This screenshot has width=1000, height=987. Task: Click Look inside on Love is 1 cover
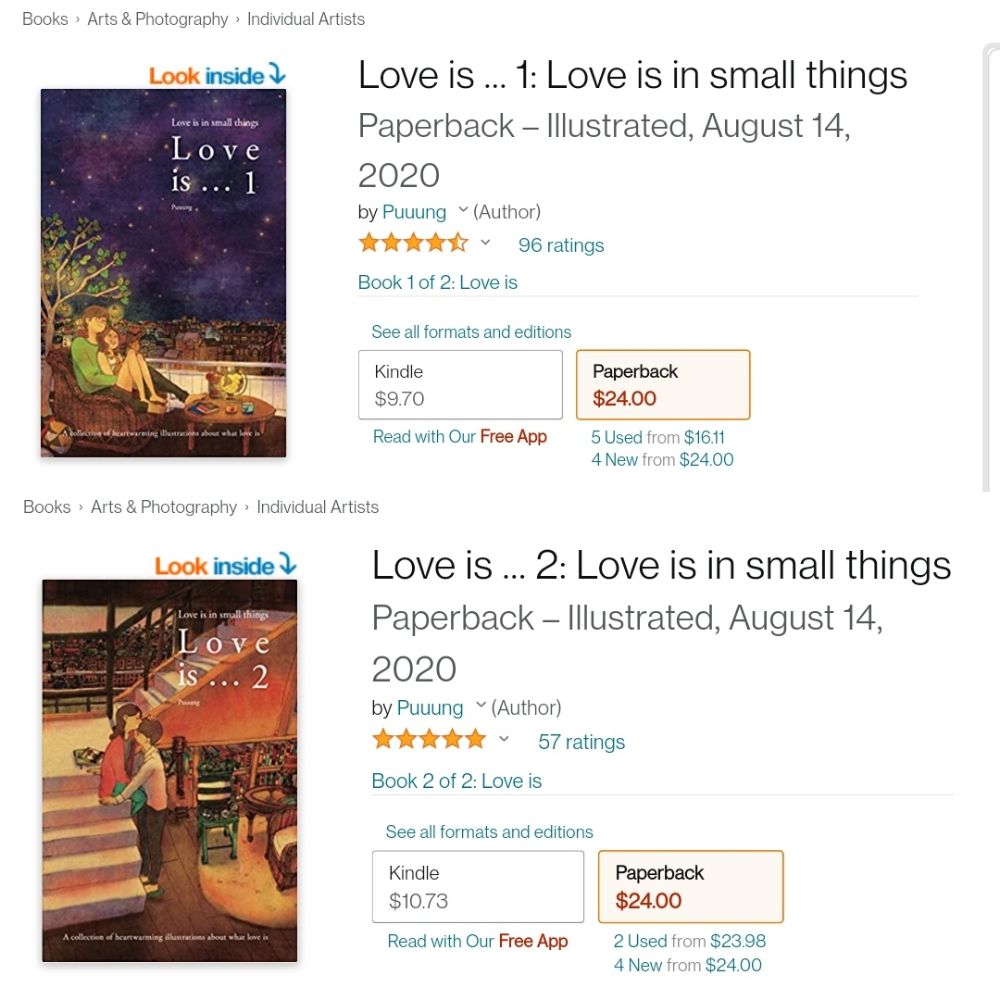(x=217, y=76)
